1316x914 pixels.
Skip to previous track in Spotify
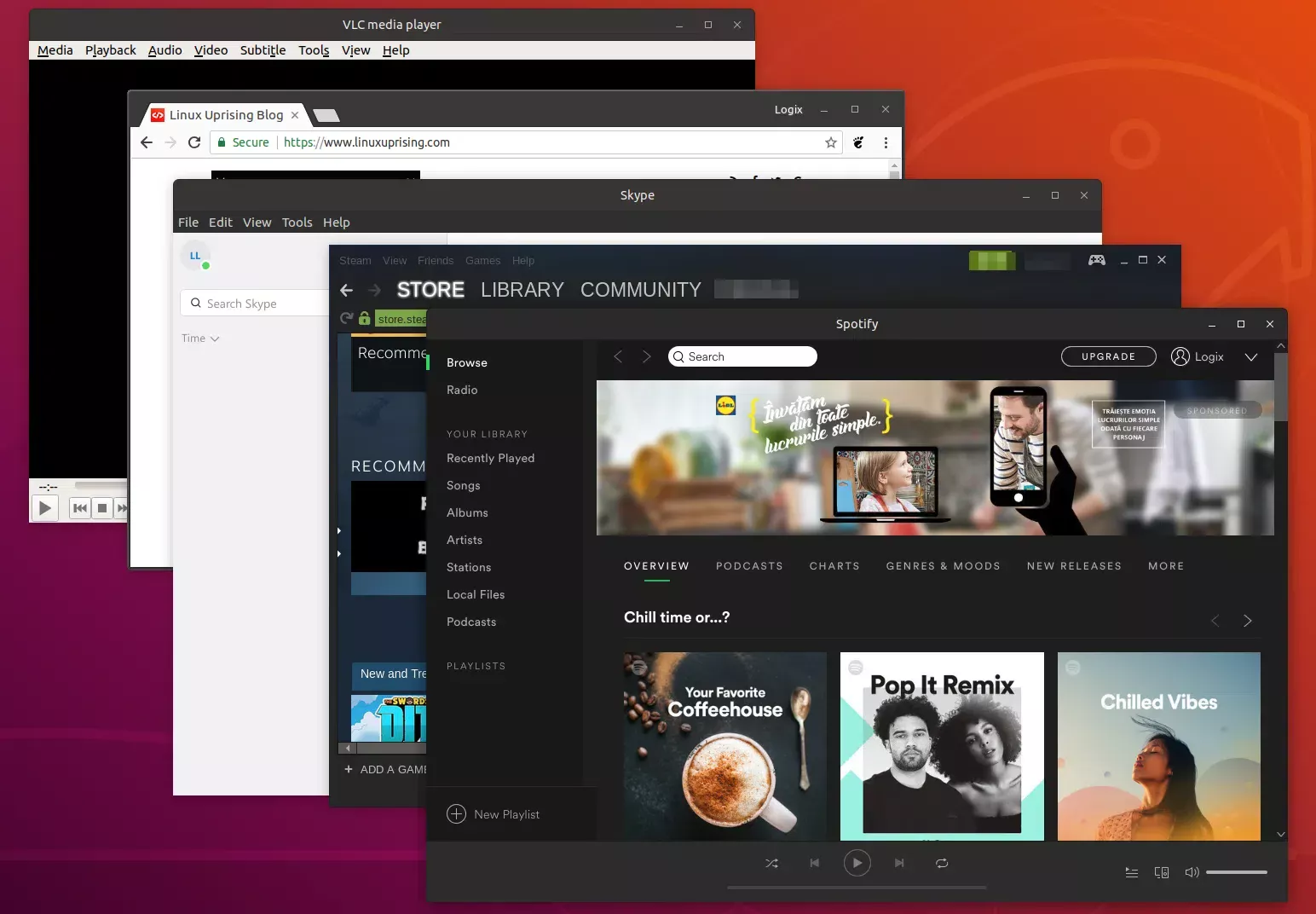(814, 863)
